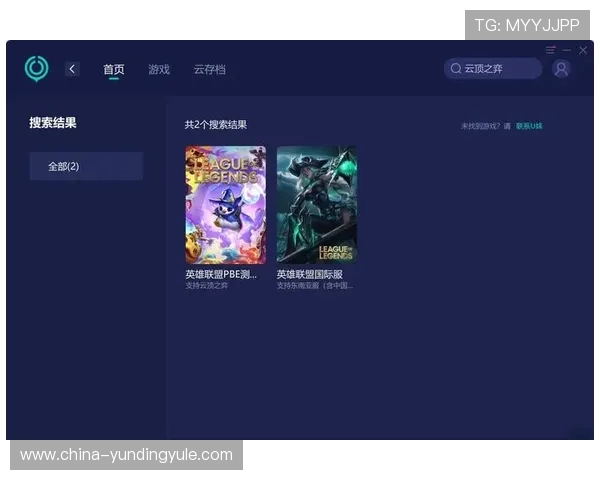Click the 联系U妹 link

coord(529,126)
